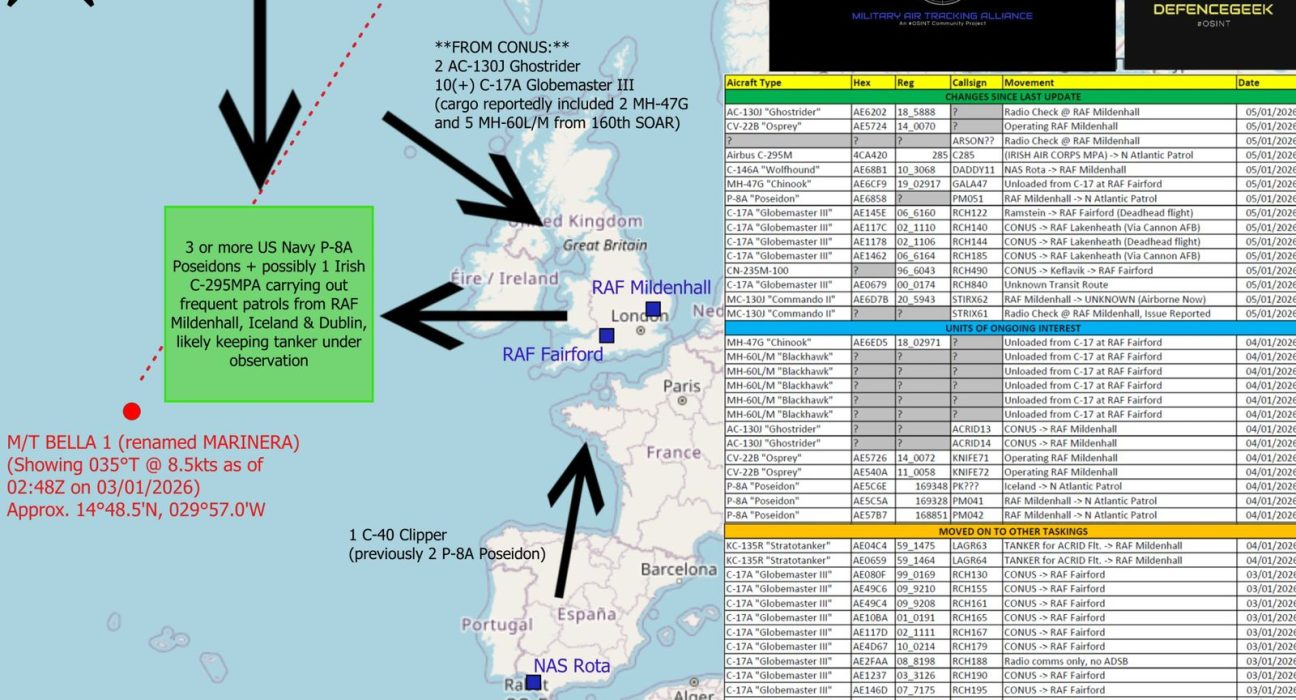Click the green P-8A Poseidons info box
Screen dimensions: 1296x700
pos(268,304)
